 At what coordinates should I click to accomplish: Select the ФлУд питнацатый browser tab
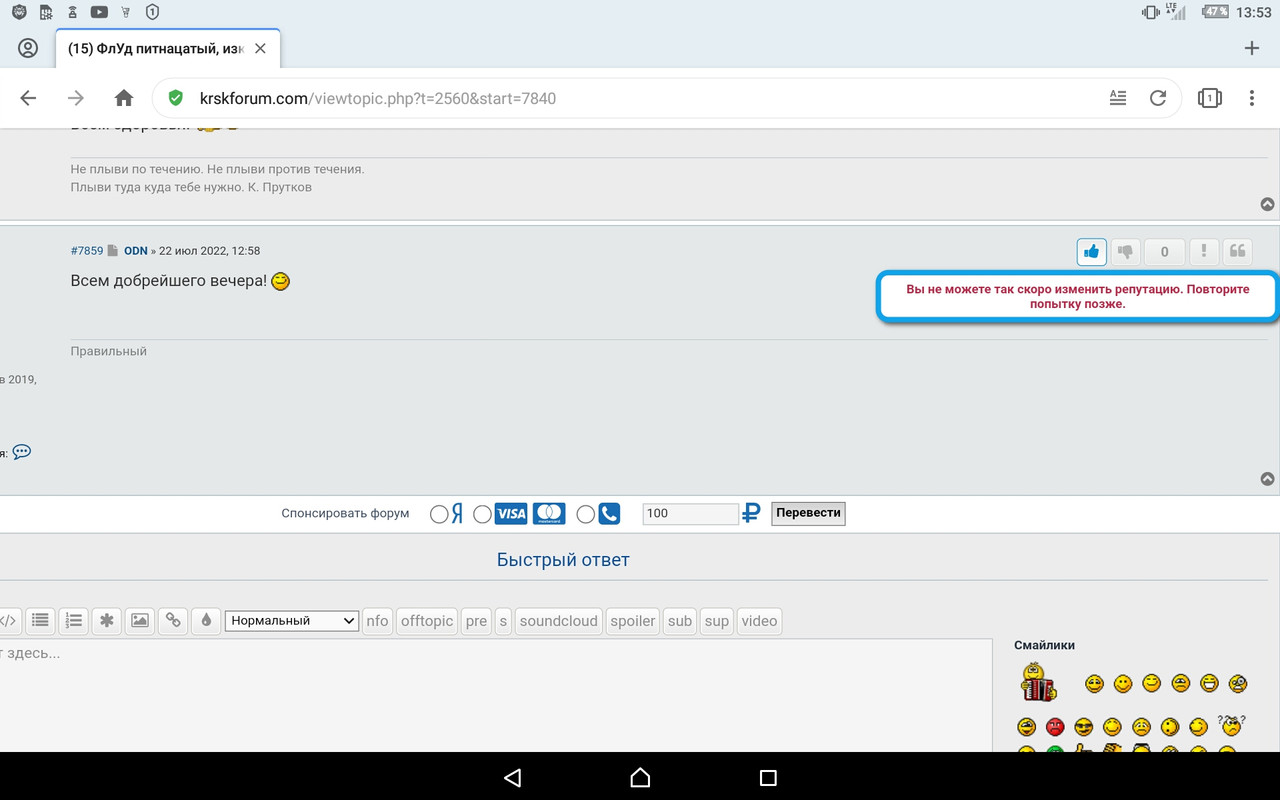[168, 48]
